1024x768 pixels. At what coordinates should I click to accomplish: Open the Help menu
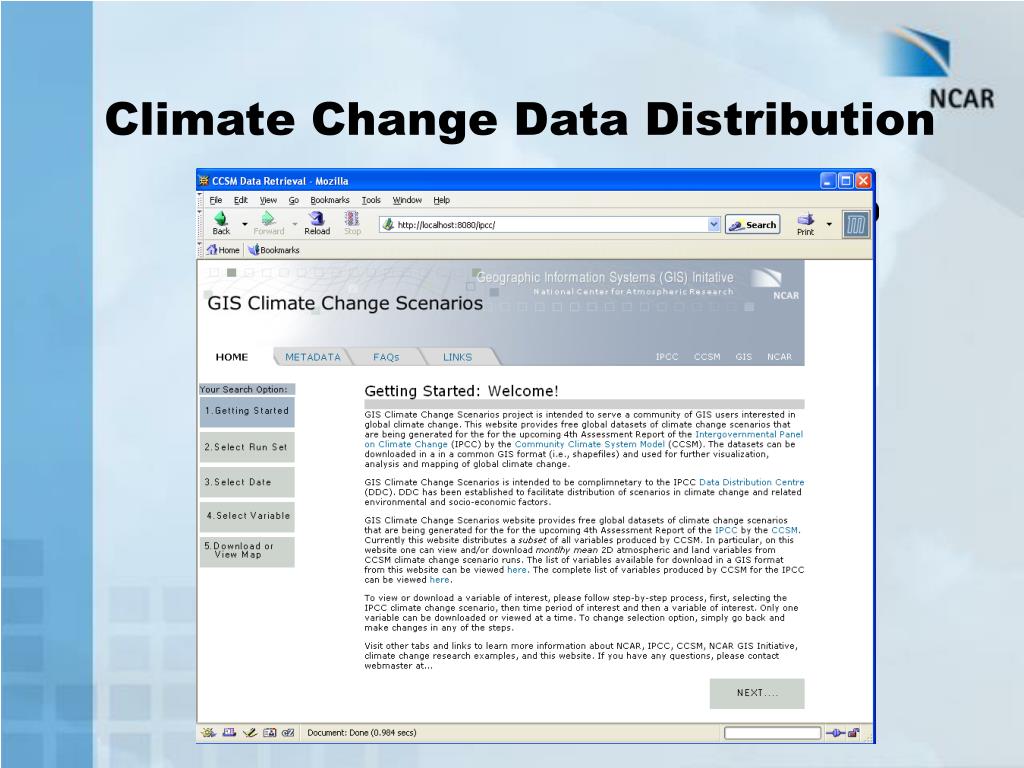click(441, 200)
